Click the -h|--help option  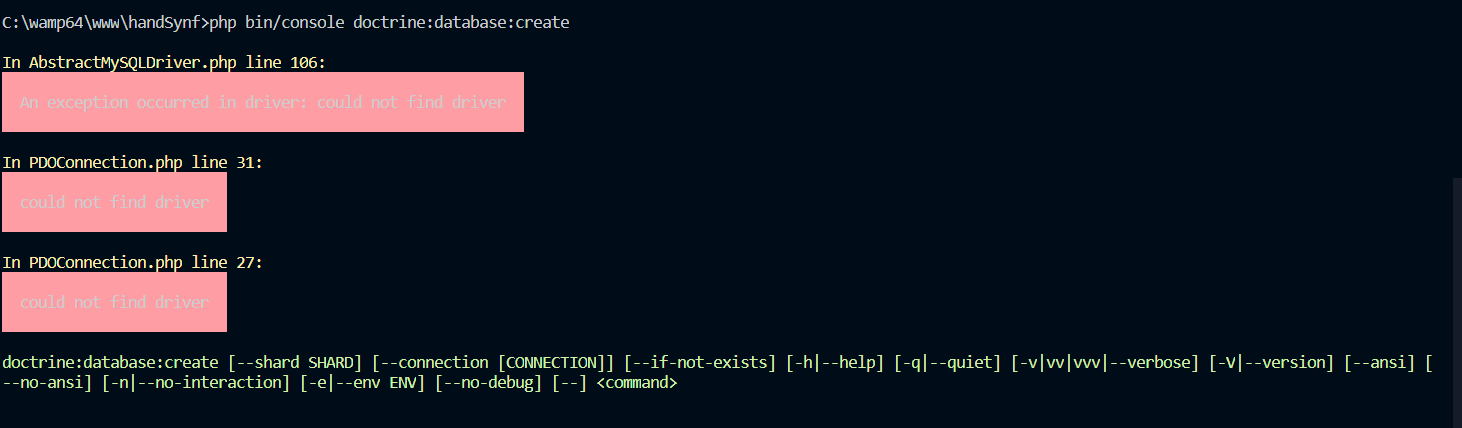point(835,362)
